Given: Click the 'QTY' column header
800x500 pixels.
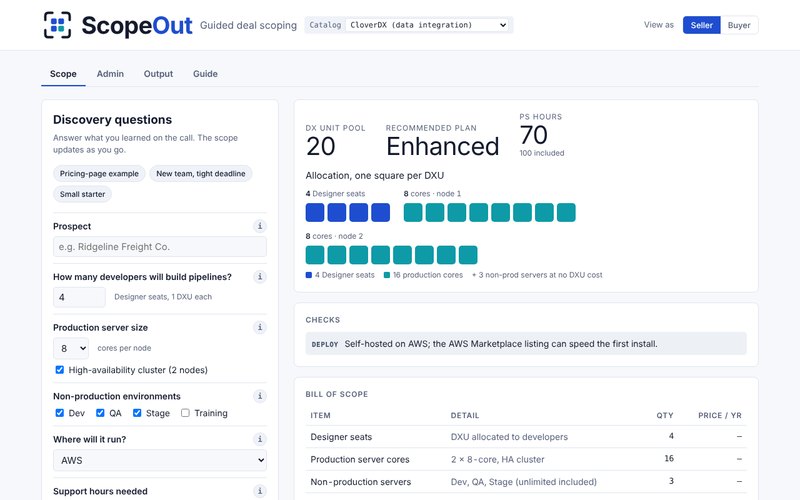Looking at the screenshot, I should [x=665, y=415].
